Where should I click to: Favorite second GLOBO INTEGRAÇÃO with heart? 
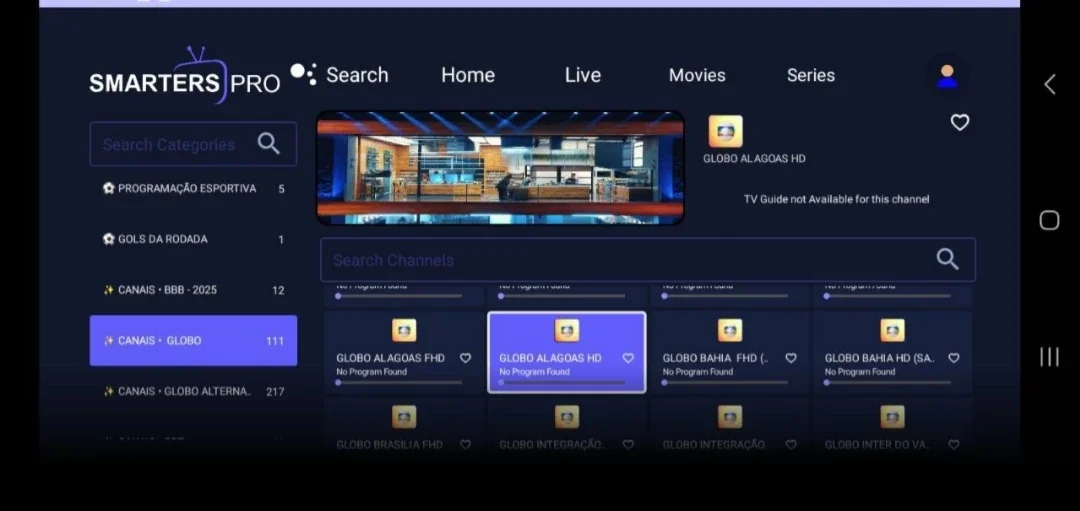click(x=791, y=445)
